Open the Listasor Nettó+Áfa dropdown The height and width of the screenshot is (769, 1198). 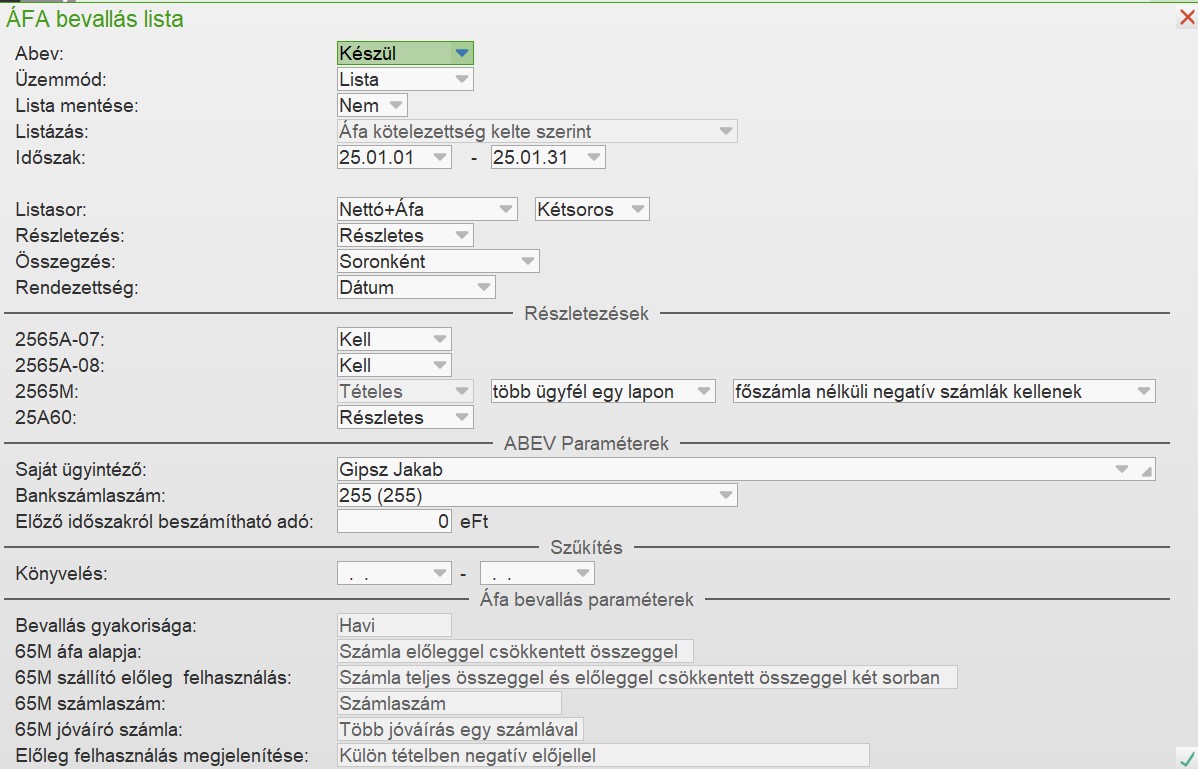click(x=427, y=209)
